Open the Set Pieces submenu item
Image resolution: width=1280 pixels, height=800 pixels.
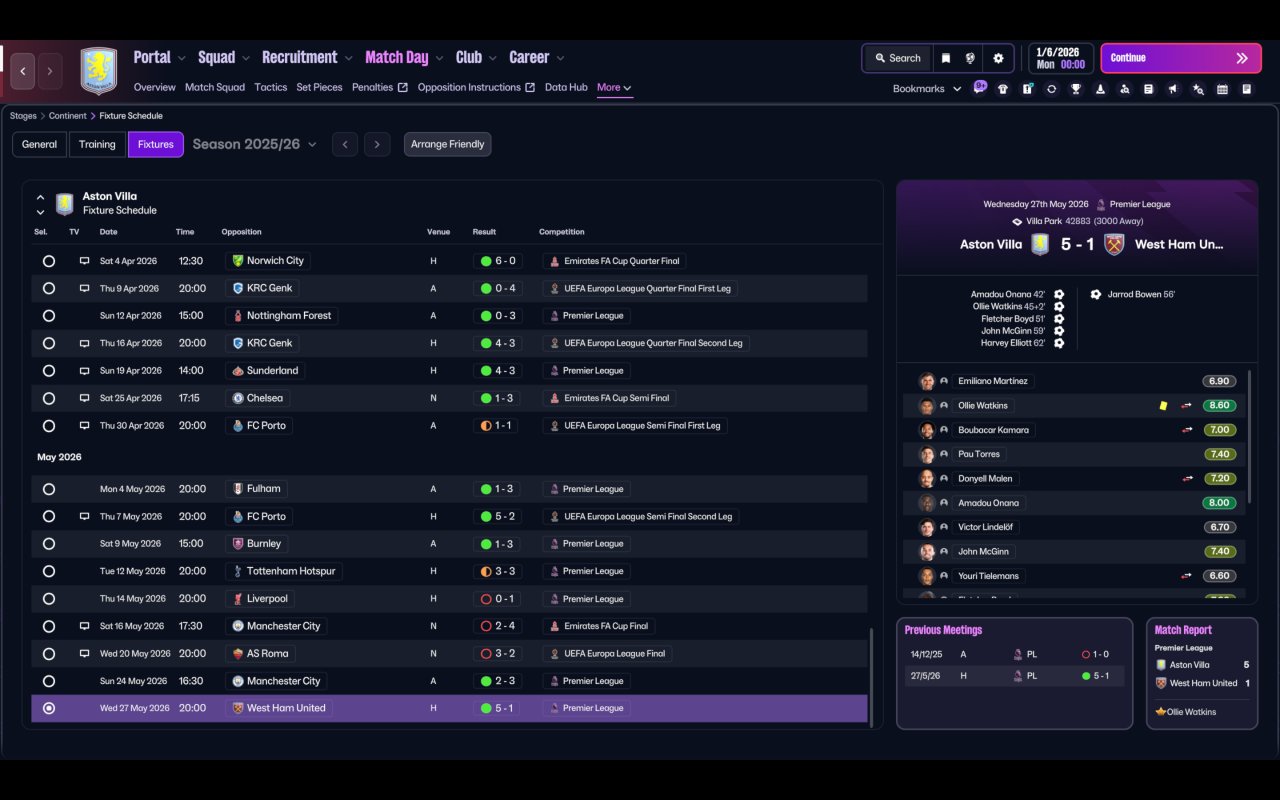[x=319, y=88]
